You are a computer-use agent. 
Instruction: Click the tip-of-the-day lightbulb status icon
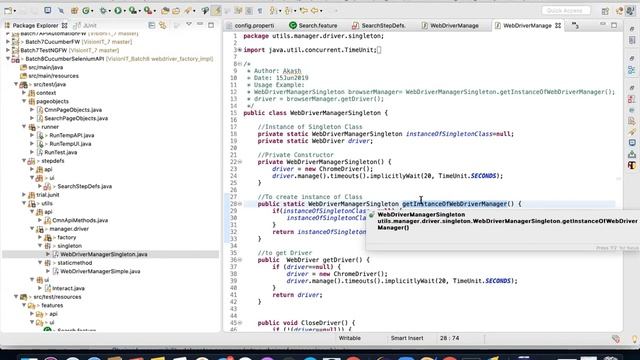635,339
